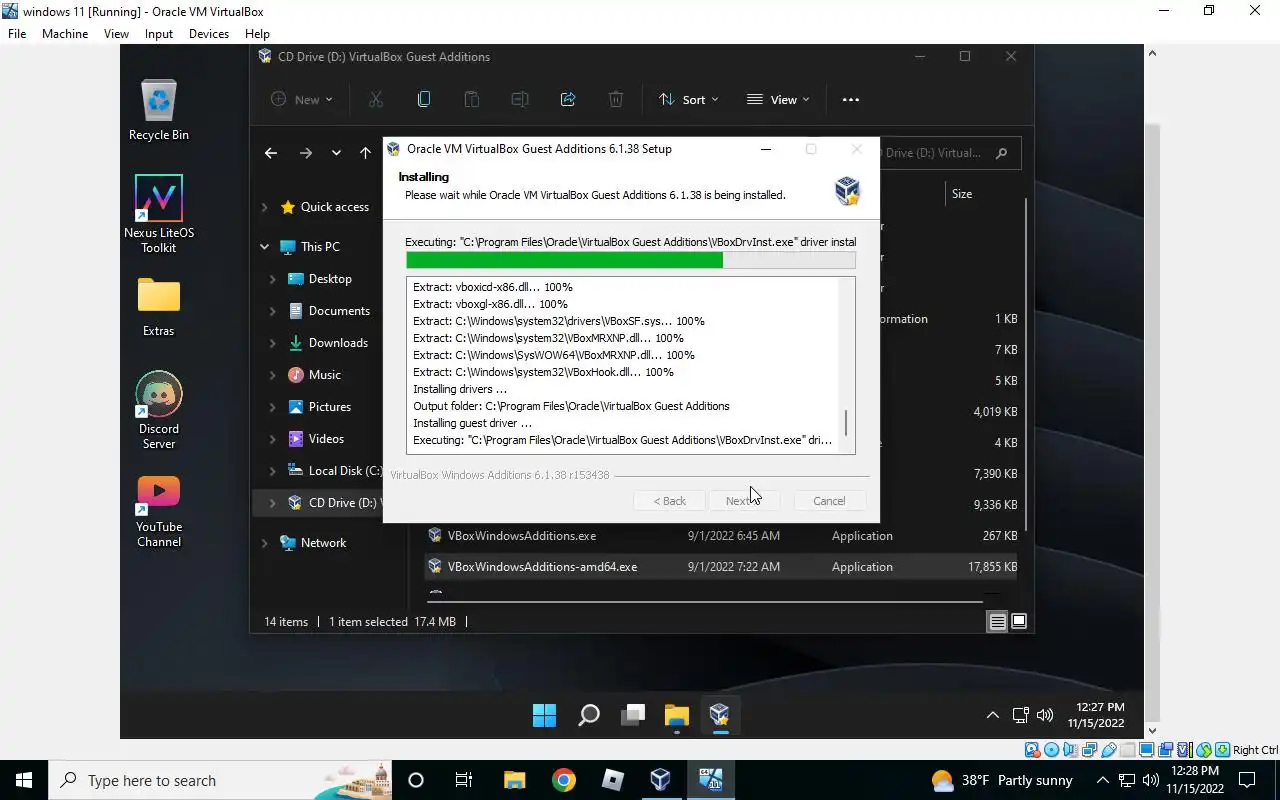Image resolution: width=1280 pixels, height=800 pixels.
Task: Click VirtualBox USB devices status icon
Action: tap(1109, 750)
